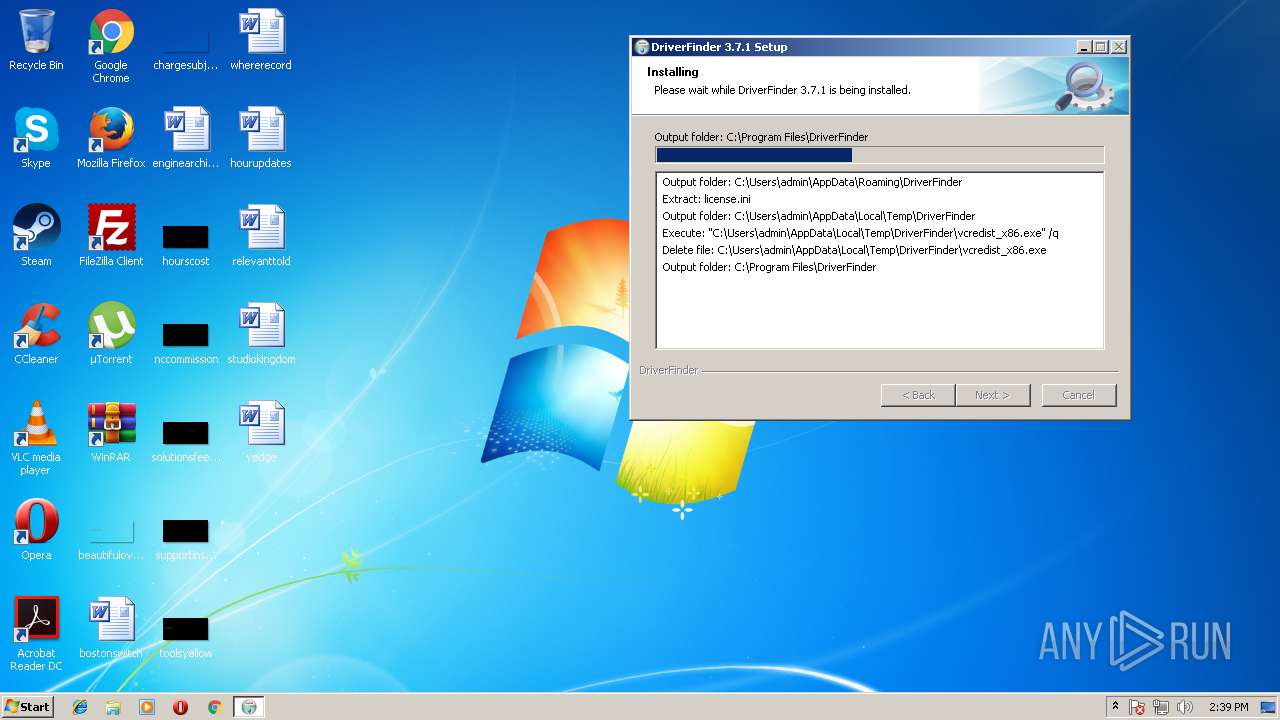Launch the CCleaner desktop shortcut

tap(36, 334)
